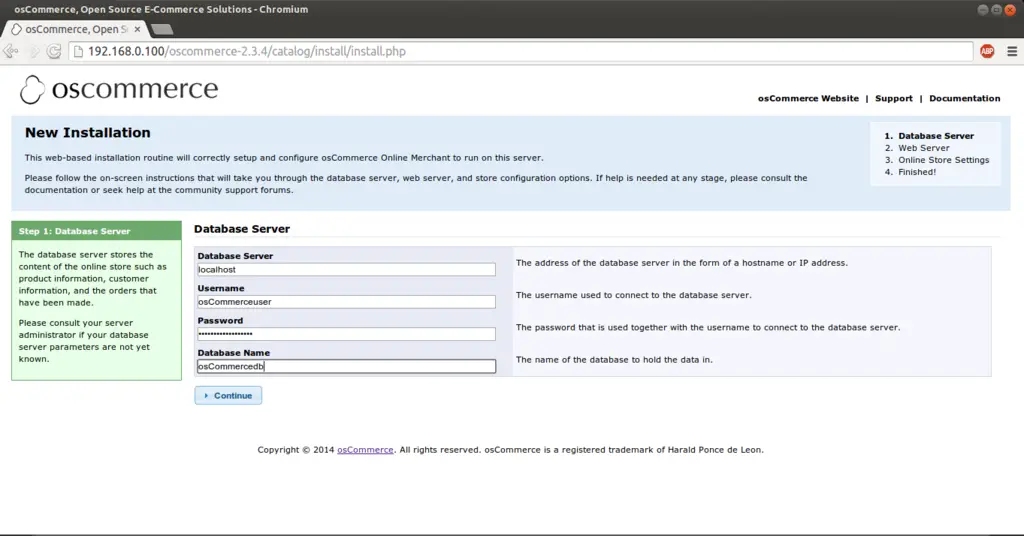Screen dimensions: 1024x536
Task: Click the page icon in the address bar
Action: click(78, 52)
